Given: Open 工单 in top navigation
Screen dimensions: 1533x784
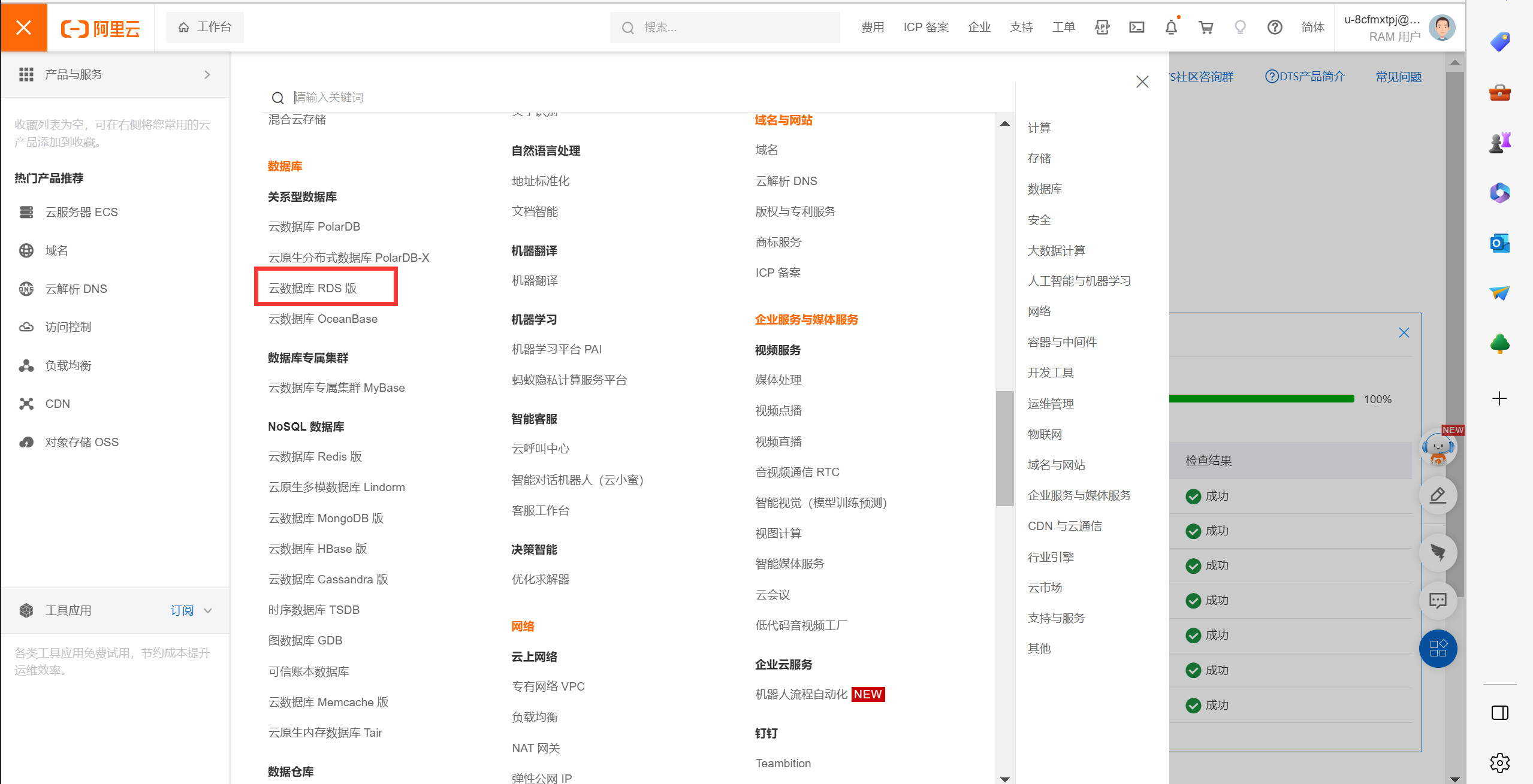Looking at the screenshot, I should [x=1063, y=27].
